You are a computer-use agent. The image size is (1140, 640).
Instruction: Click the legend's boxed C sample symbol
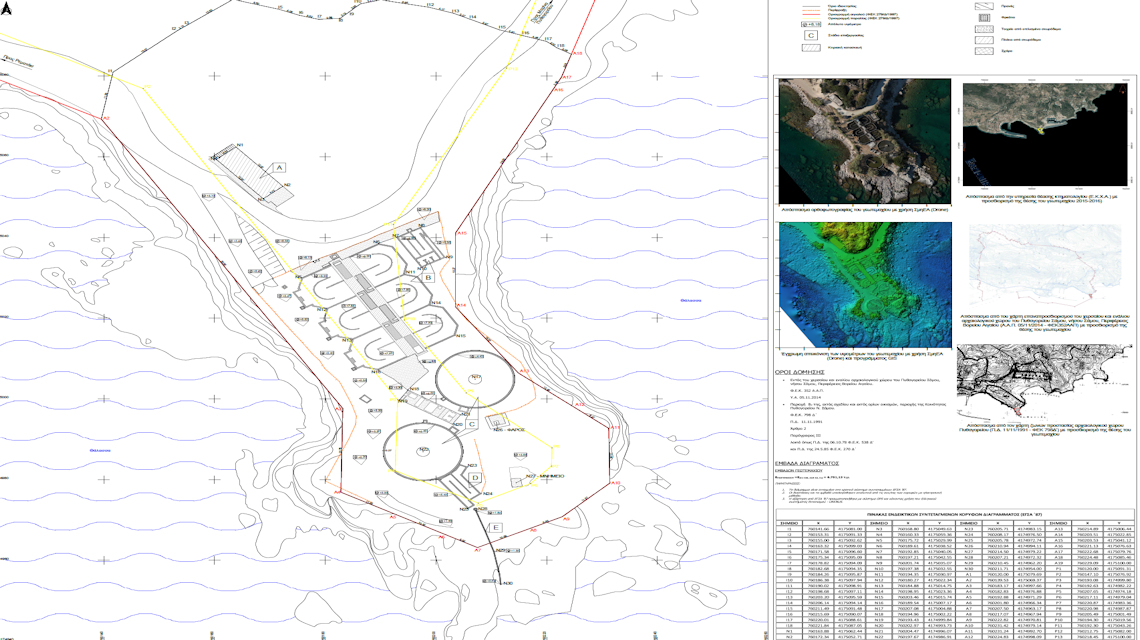click(x=811, y=35)
